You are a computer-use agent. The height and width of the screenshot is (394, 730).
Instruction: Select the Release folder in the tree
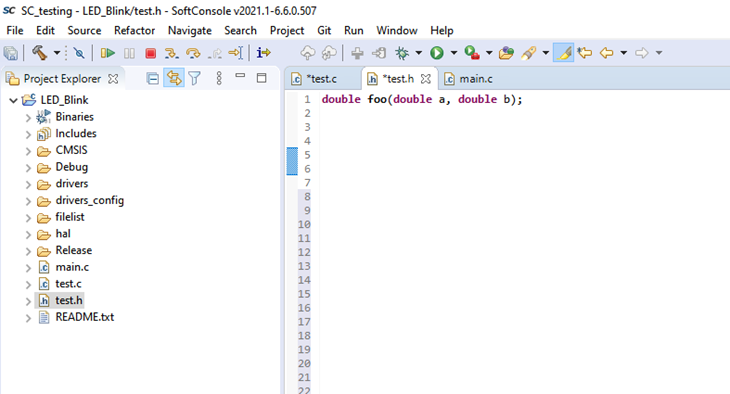pos(74,251)
